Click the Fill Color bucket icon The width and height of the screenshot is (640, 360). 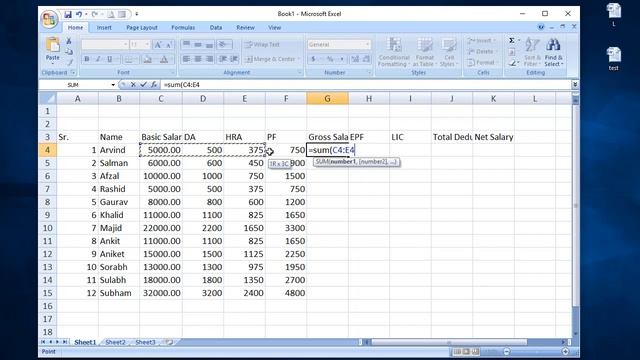(x=148, y=59)
